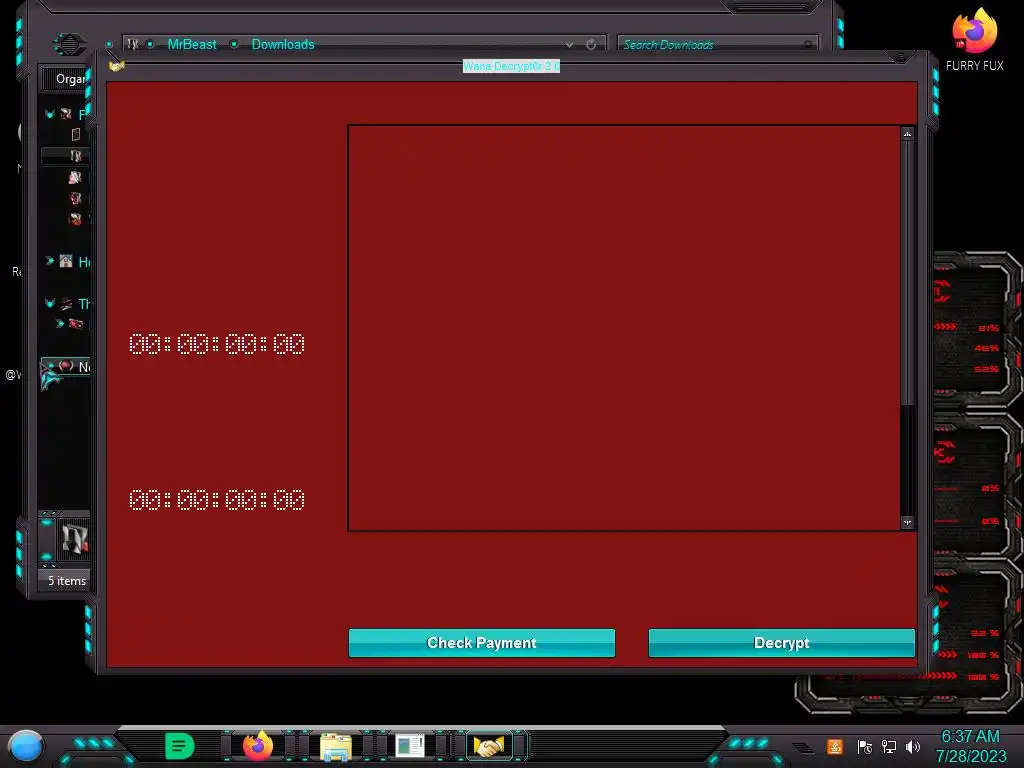Open the Start orb on the taskbar
Screen dimensions: 1024x768
coord(26,747)
